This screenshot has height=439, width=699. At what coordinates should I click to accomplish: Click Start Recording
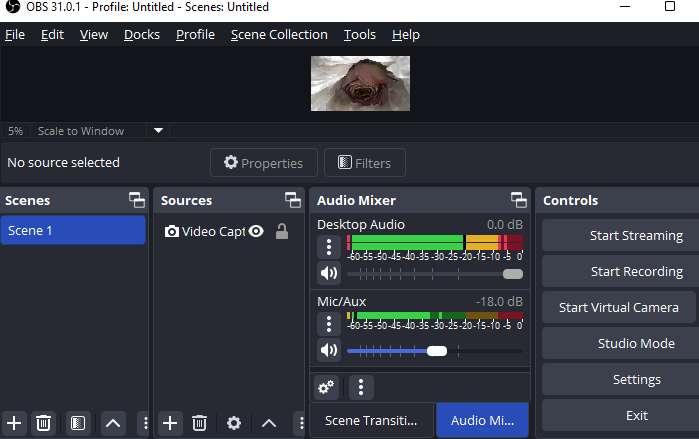pyautogui.click(x=621, y=271)
